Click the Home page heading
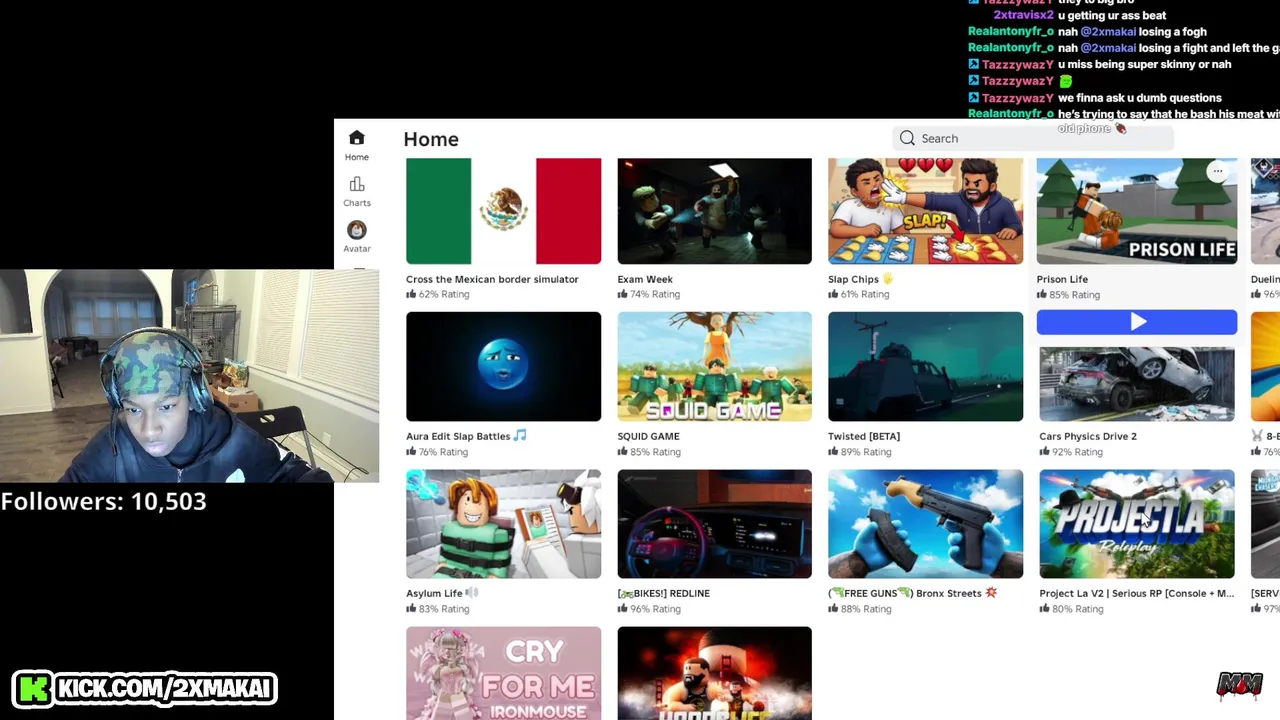This screenshot has height=720, width=1280. click(431, 139)
